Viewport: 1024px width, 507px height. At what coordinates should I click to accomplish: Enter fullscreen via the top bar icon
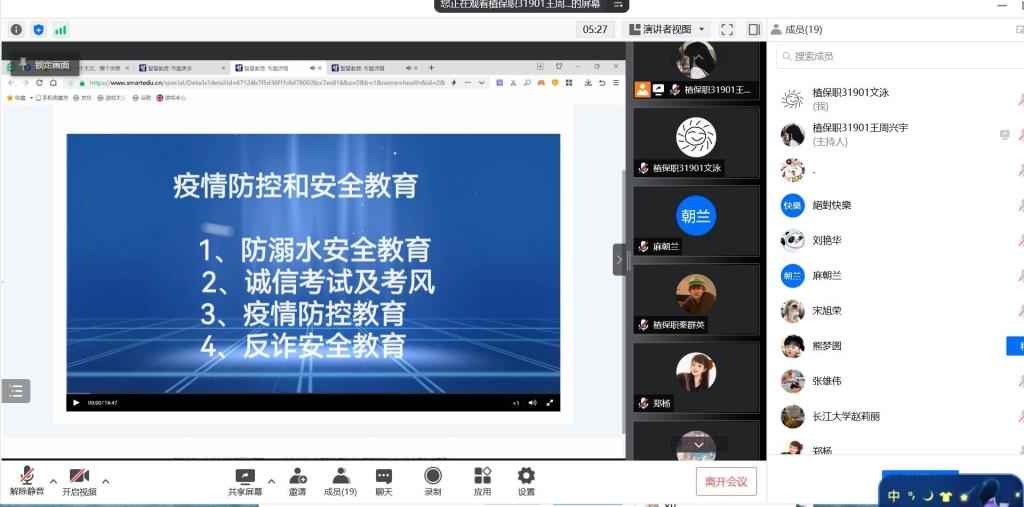[727, 30]
